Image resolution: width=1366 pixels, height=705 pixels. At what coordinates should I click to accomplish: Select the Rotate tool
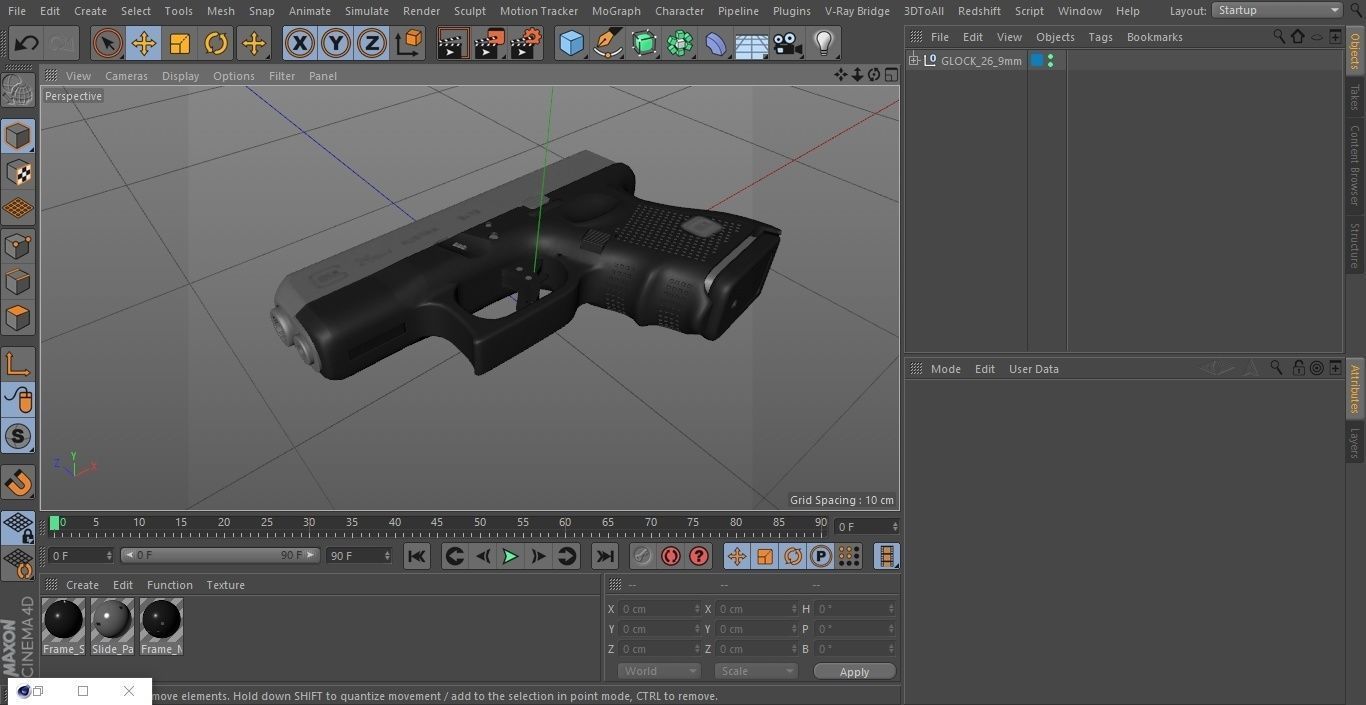[216, 44]
